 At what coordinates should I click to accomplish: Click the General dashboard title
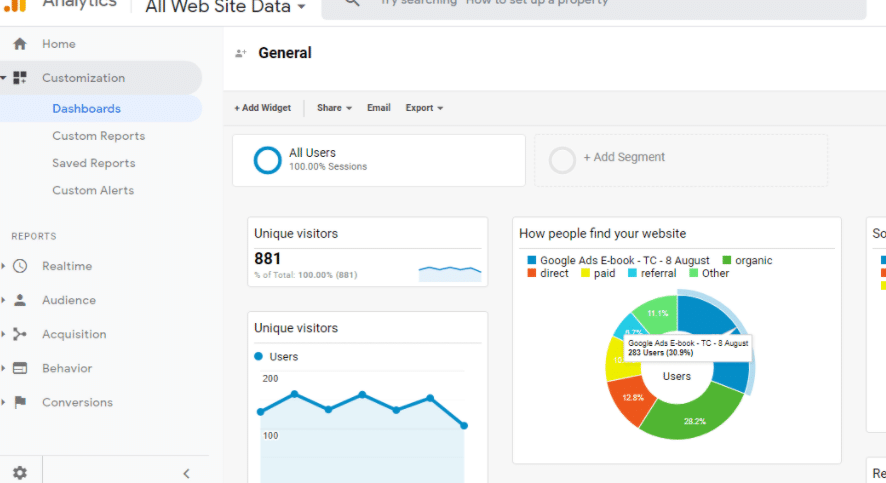click(x=285, y=53)
